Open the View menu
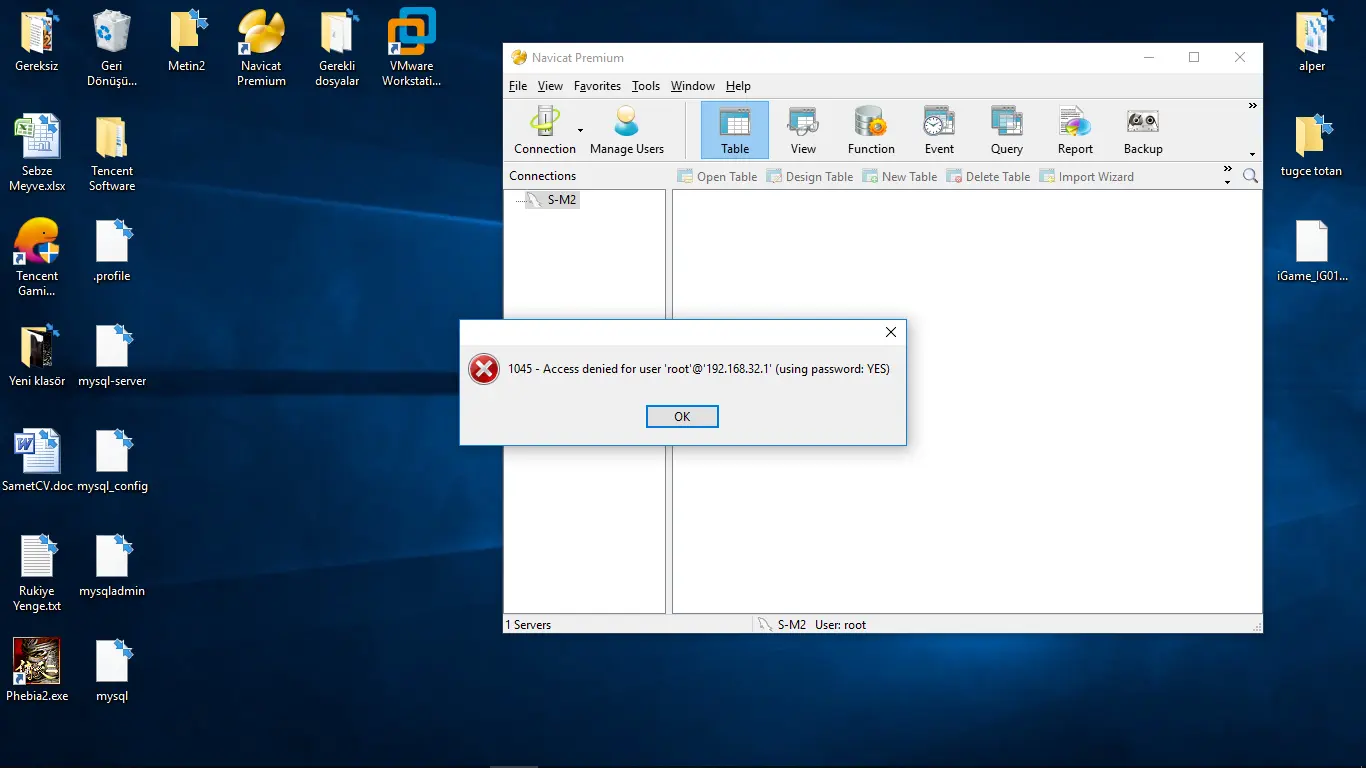Screen dimensions: 1366x768 point(550,86)
